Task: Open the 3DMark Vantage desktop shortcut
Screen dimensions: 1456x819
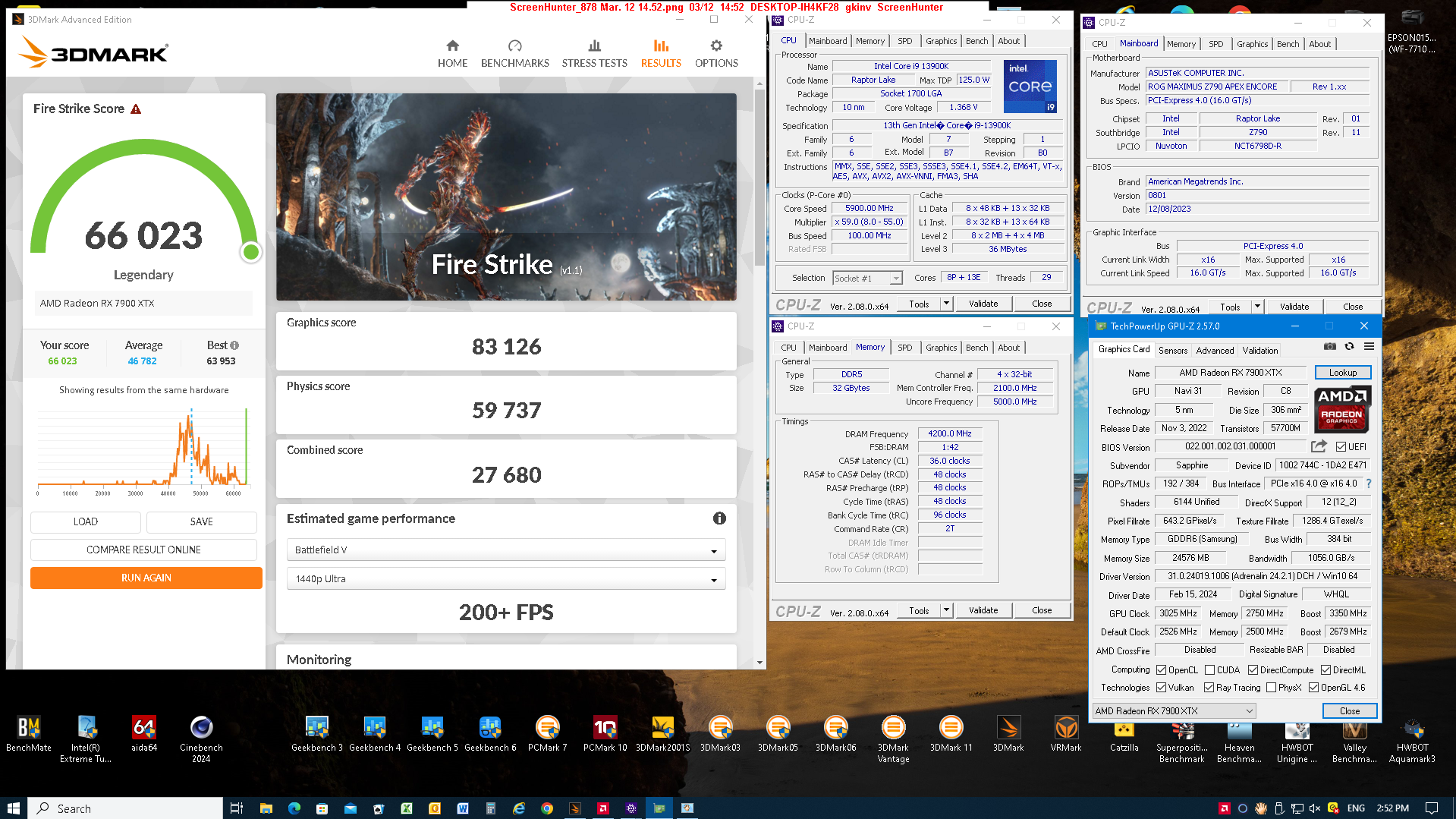Action: pyautogui.click(x=893, y=739)
